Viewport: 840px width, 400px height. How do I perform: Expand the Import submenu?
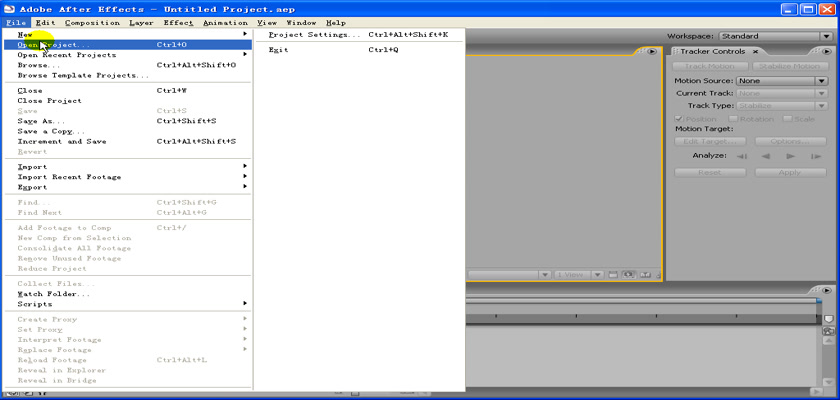click(x=128, y=167)
